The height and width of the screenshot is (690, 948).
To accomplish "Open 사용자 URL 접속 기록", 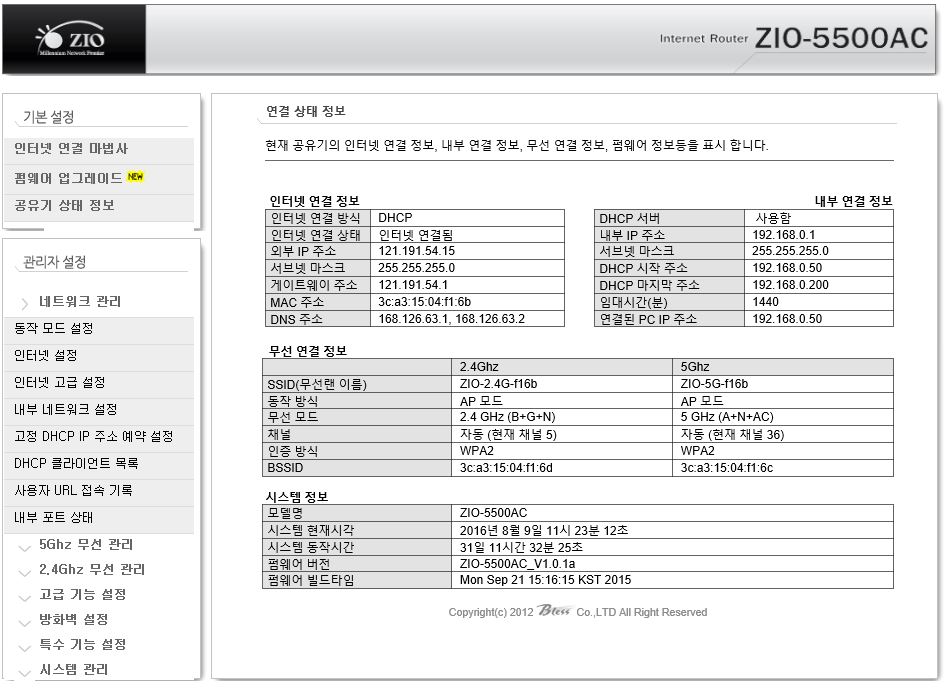I will pos(72,491).
